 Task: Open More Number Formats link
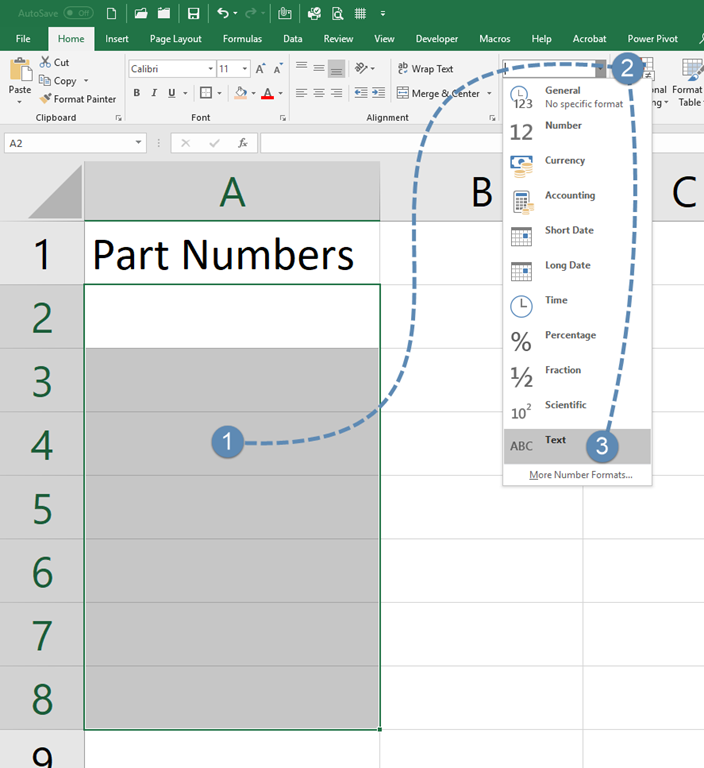click(x=580, y=475)
